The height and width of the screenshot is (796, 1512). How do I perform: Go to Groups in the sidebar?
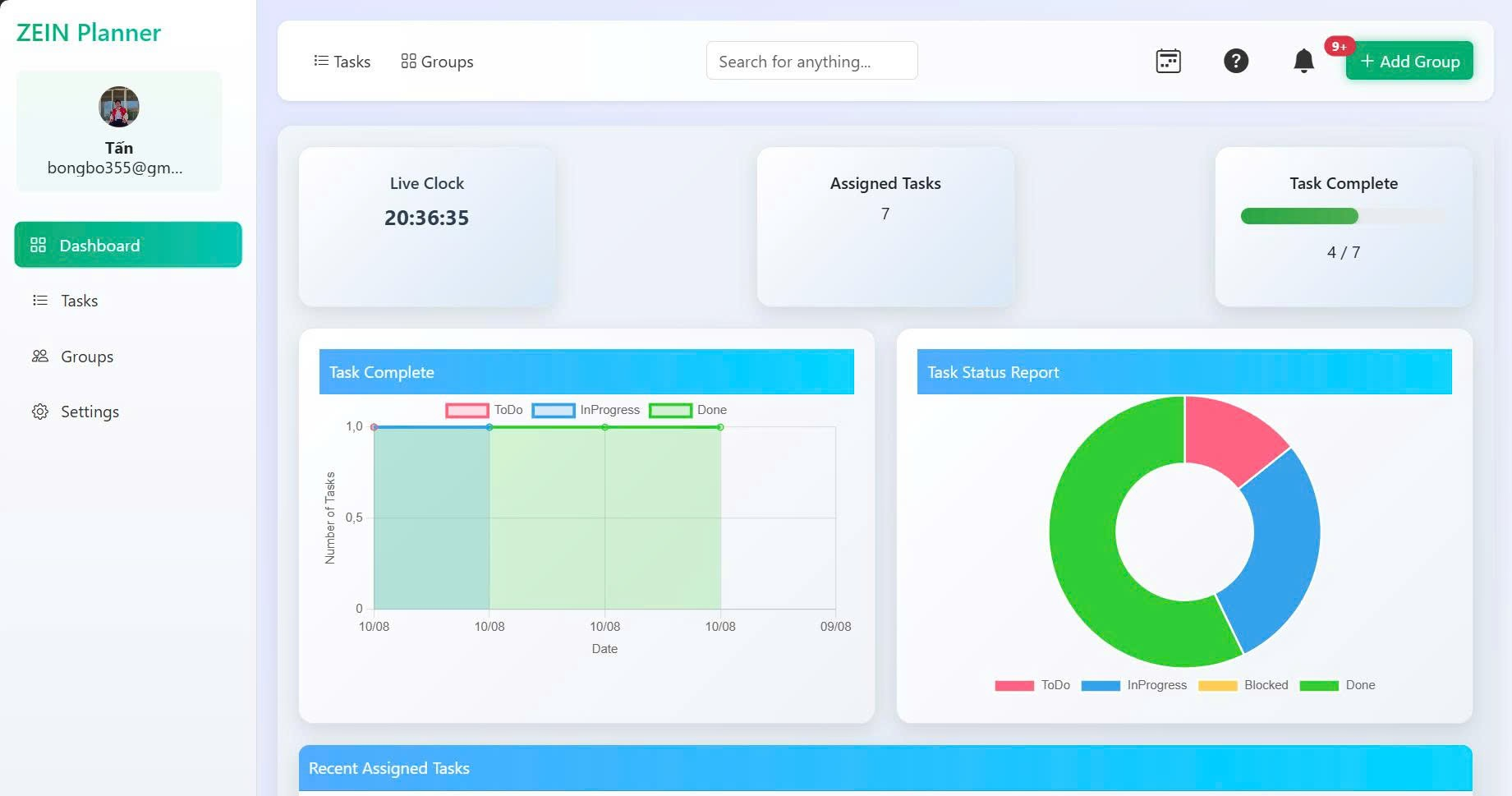[x=86, y=357]
